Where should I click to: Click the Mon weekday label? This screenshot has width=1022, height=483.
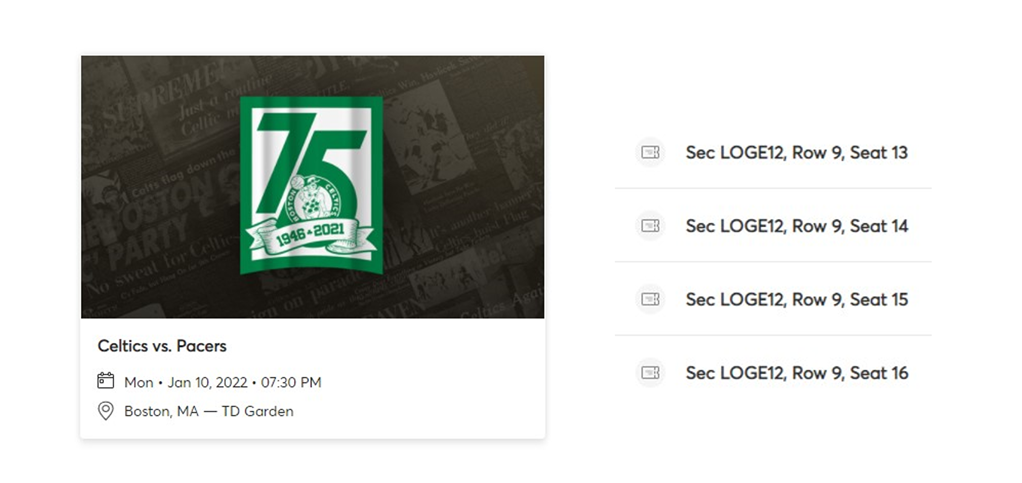point(139,382)
